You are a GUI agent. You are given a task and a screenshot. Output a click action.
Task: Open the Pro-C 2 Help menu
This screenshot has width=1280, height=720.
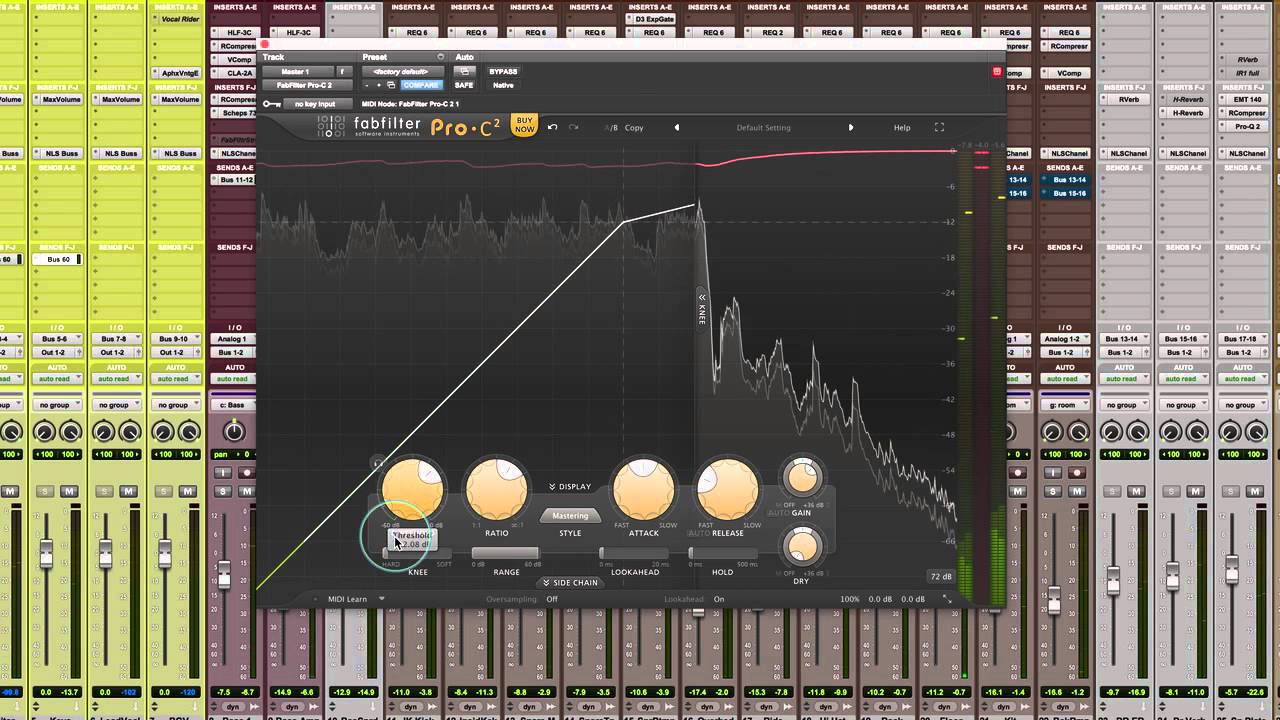902,127
